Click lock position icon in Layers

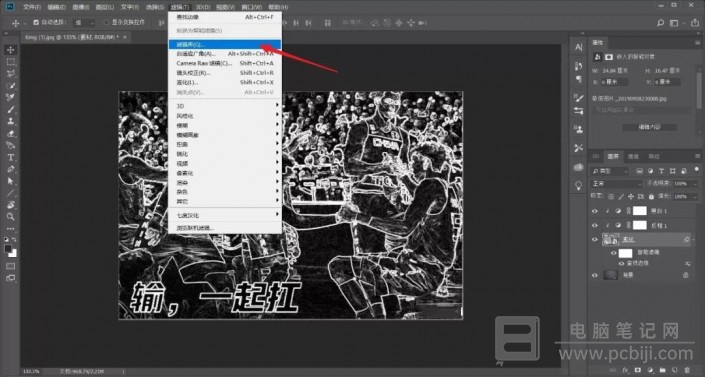click(x=631, y=197)
